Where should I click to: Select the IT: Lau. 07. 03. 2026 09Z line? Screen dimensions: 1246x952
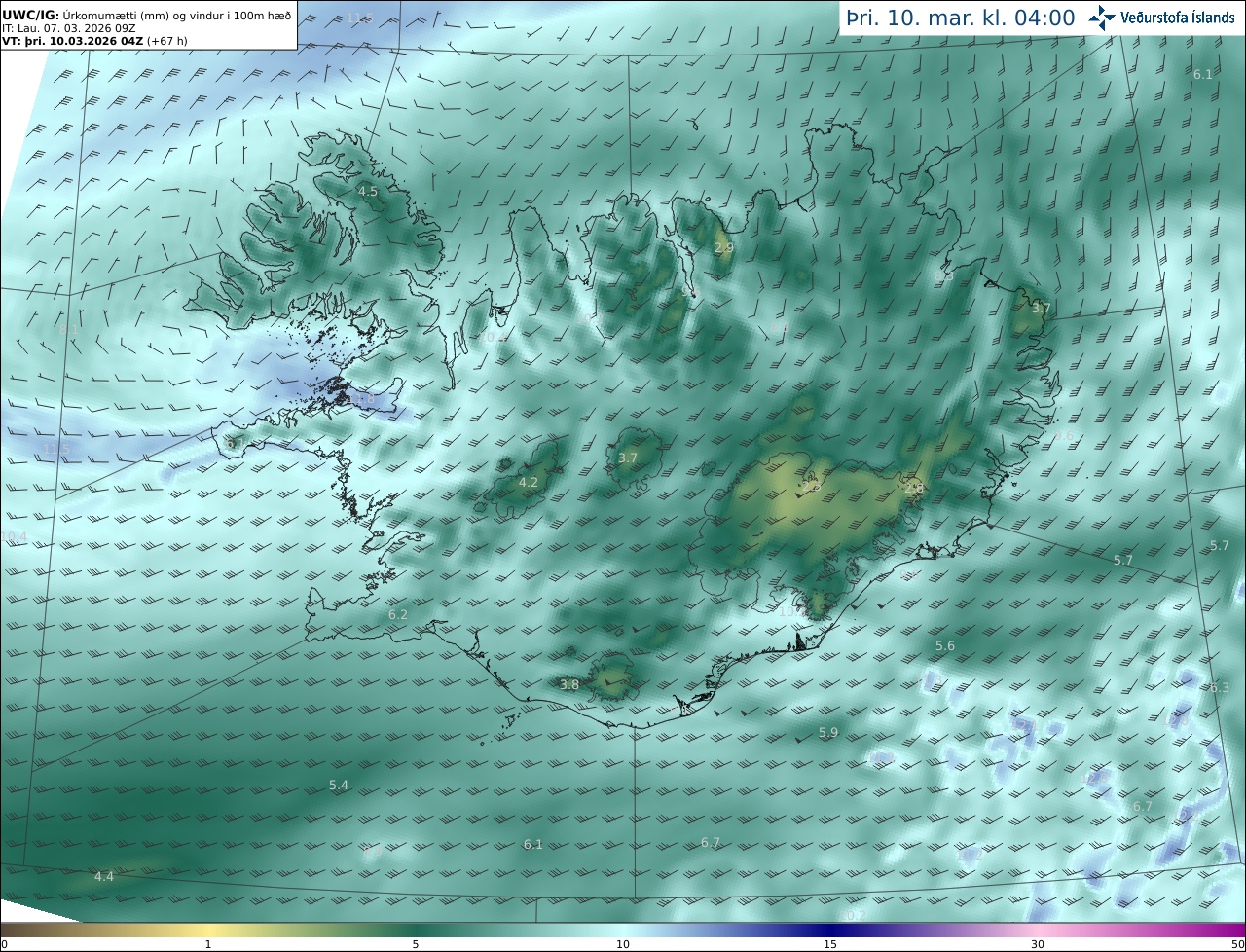pos(68,28)
